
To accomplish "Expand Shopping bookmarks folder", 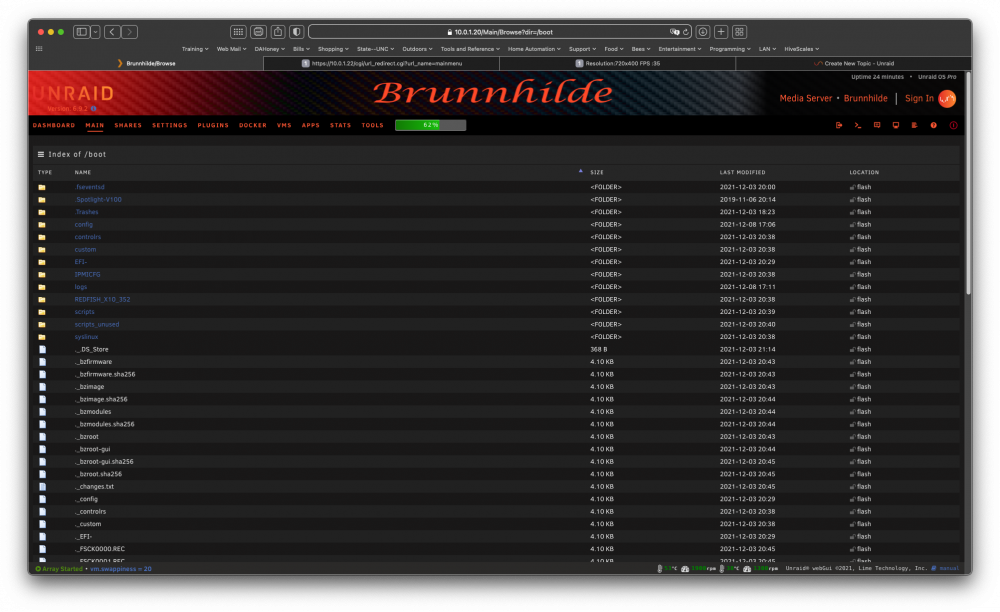I will tap(333, 49).
